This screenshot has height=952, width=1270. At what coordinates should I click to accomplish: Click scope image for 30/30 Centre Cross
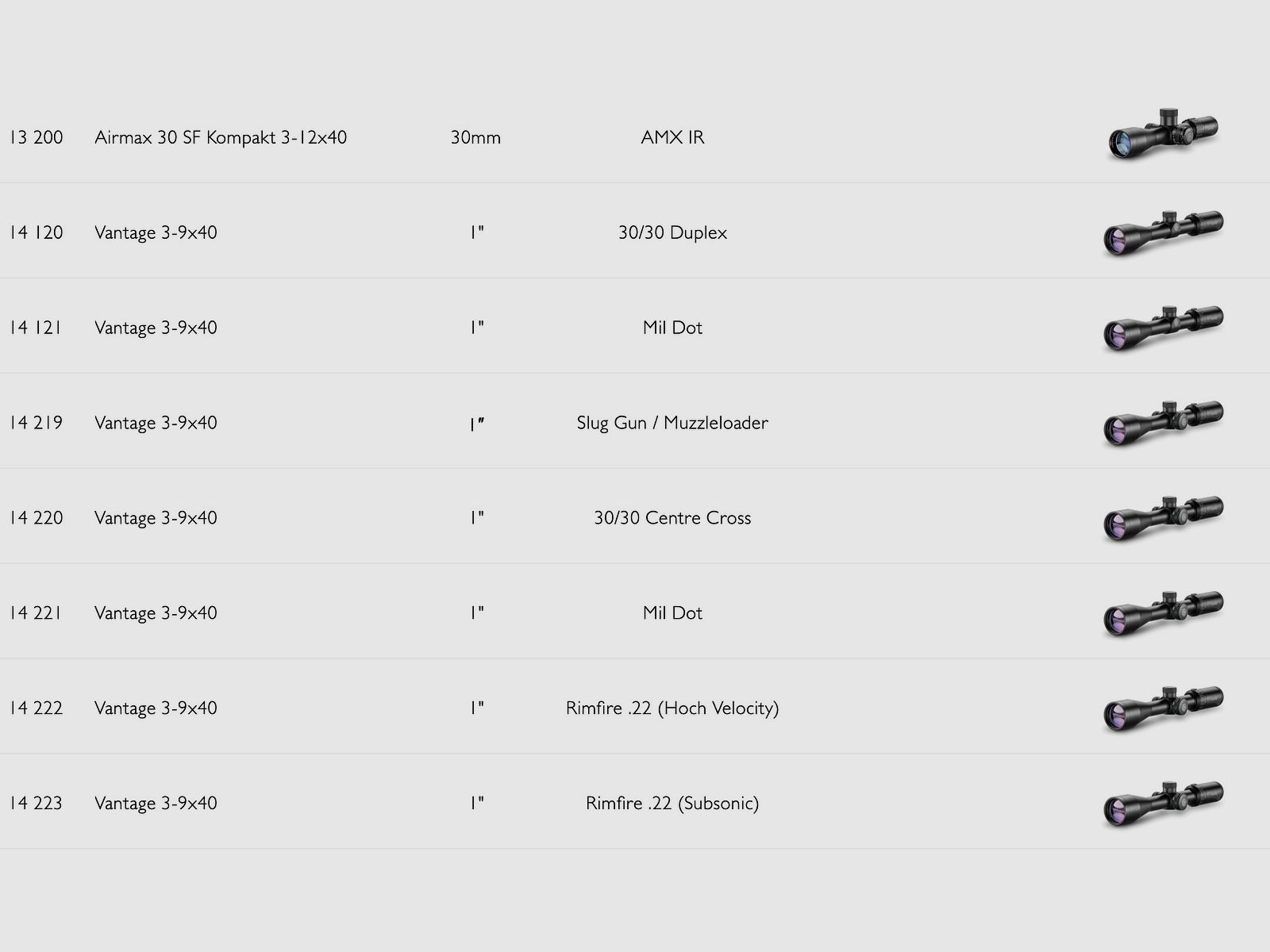[x=1163, y=518]
